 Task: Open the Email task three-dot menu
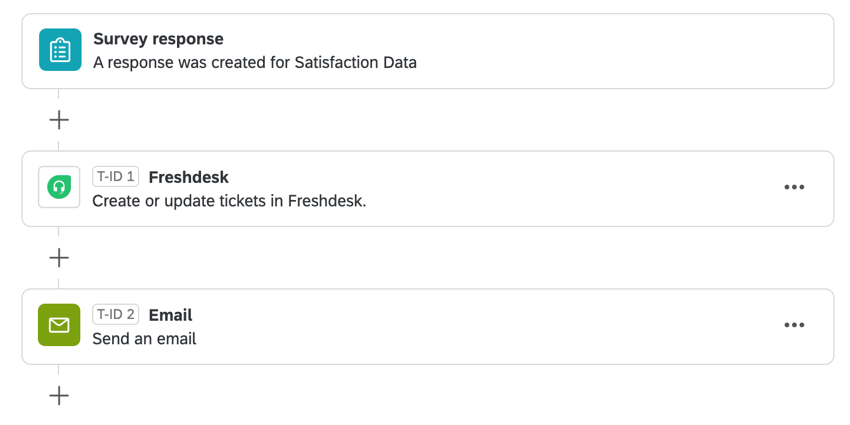[x=794, y=325]
